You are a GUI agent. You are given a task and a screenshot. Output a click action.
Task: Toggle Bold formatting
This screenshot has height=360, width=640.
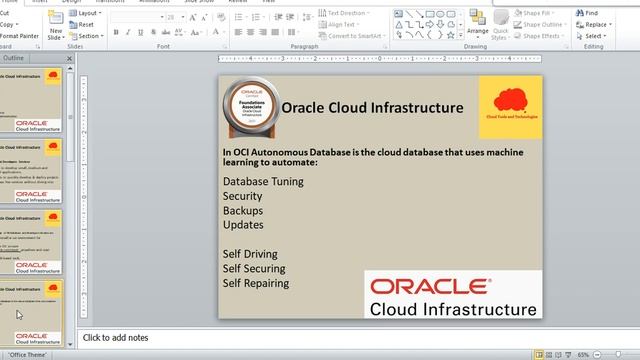point(116,32)
